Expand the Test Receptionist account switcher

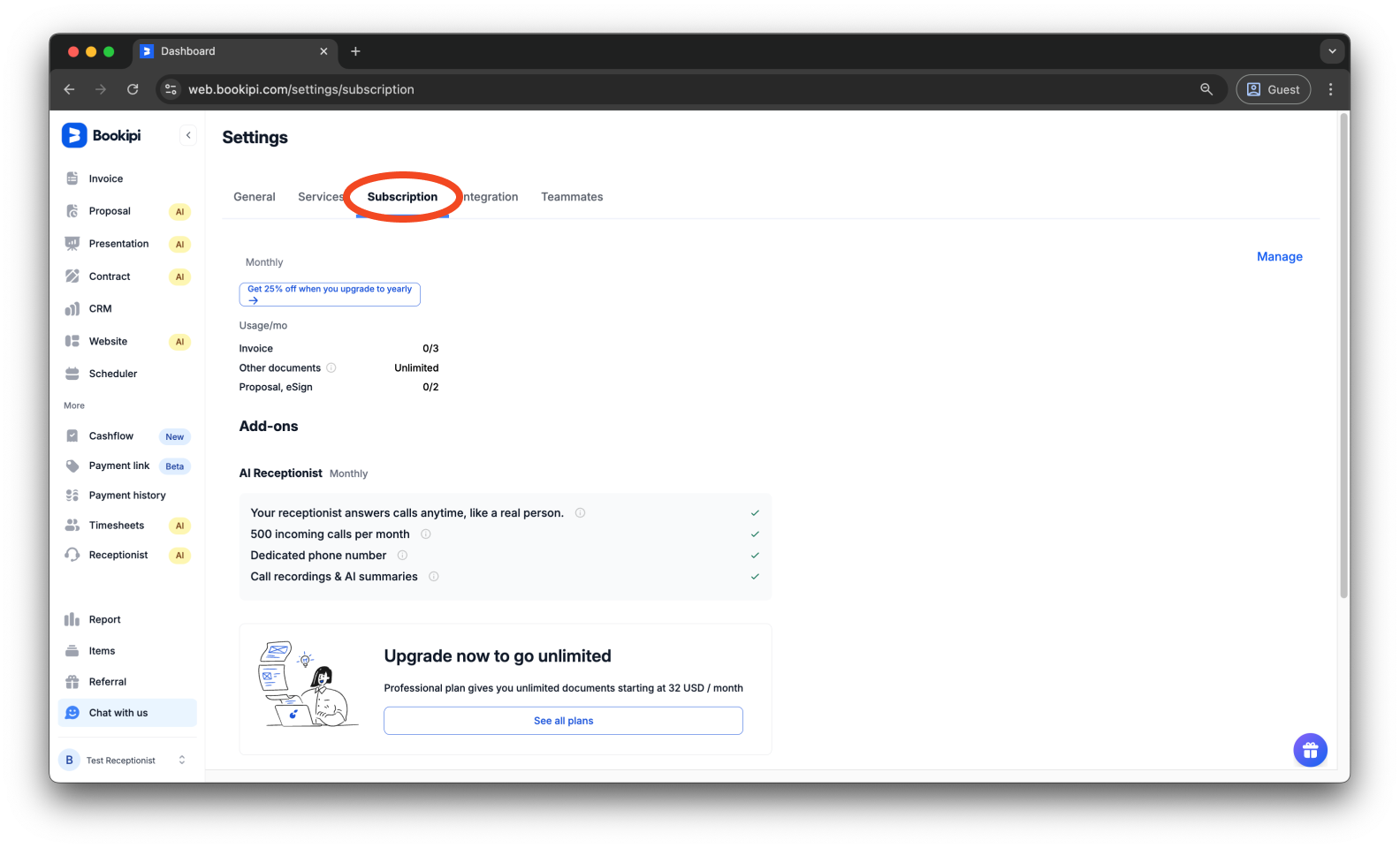(x=182, y=760)
